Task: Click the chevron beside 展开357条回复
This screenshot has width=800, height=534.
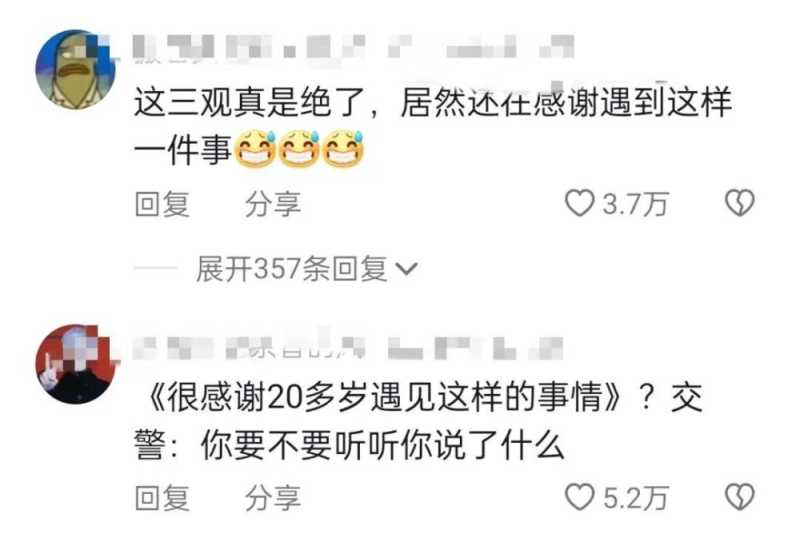Action: [x=407, y=269]
